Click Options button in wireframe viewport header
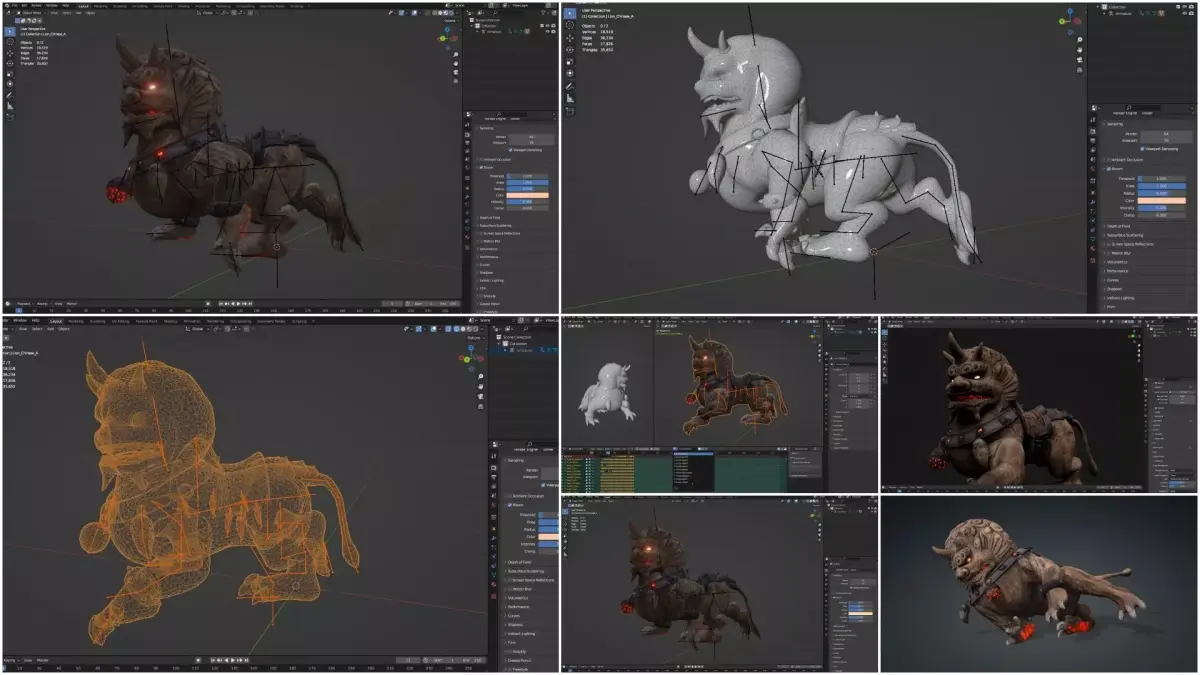 click(475, 338)
